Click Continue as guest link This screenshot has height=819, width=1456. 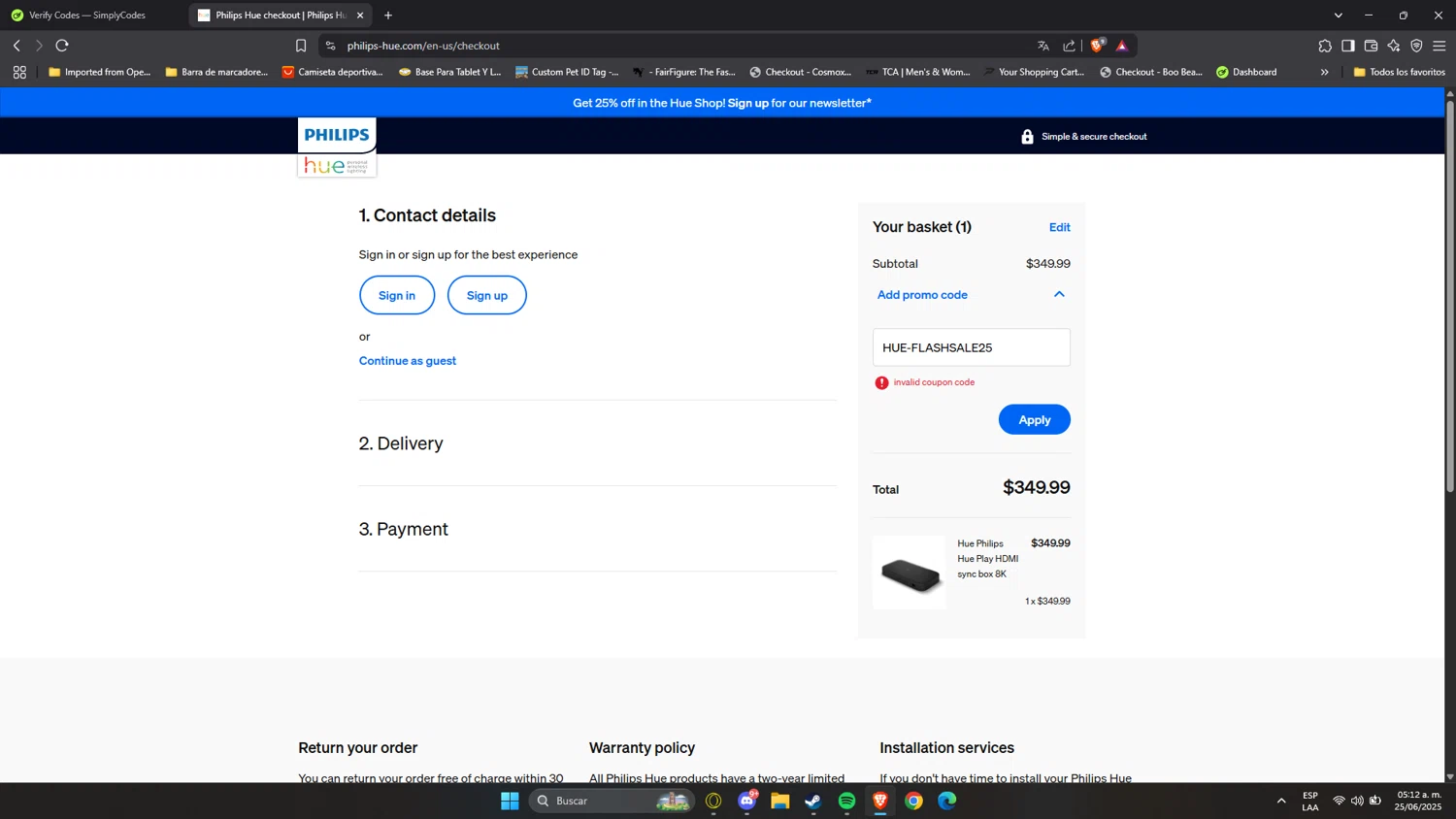coord(408,361)
